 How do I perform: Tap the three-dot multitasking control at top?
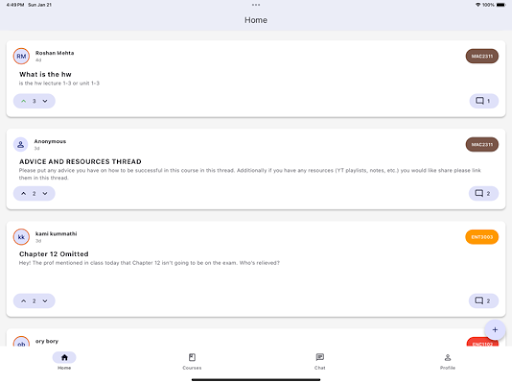[256, 5]
